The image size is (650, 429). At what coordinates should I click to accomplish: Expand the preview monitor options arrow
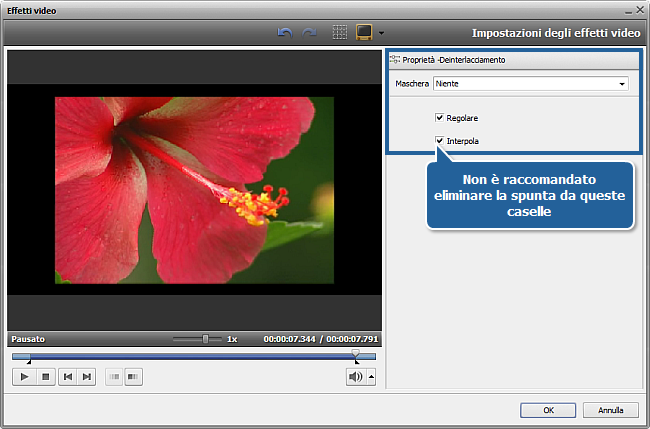(381, 33)
